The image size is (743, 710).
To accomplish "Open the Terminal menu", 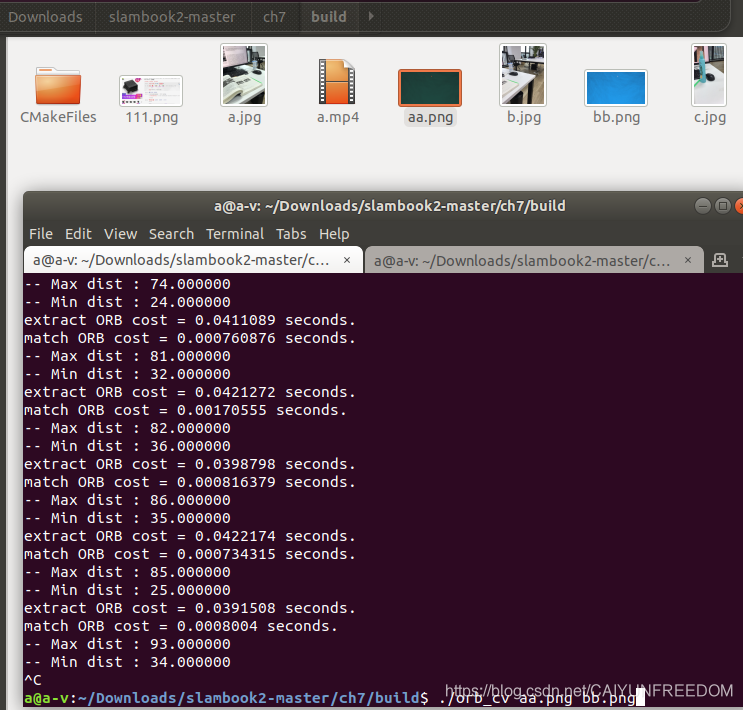I will click(x=235, y=234).
